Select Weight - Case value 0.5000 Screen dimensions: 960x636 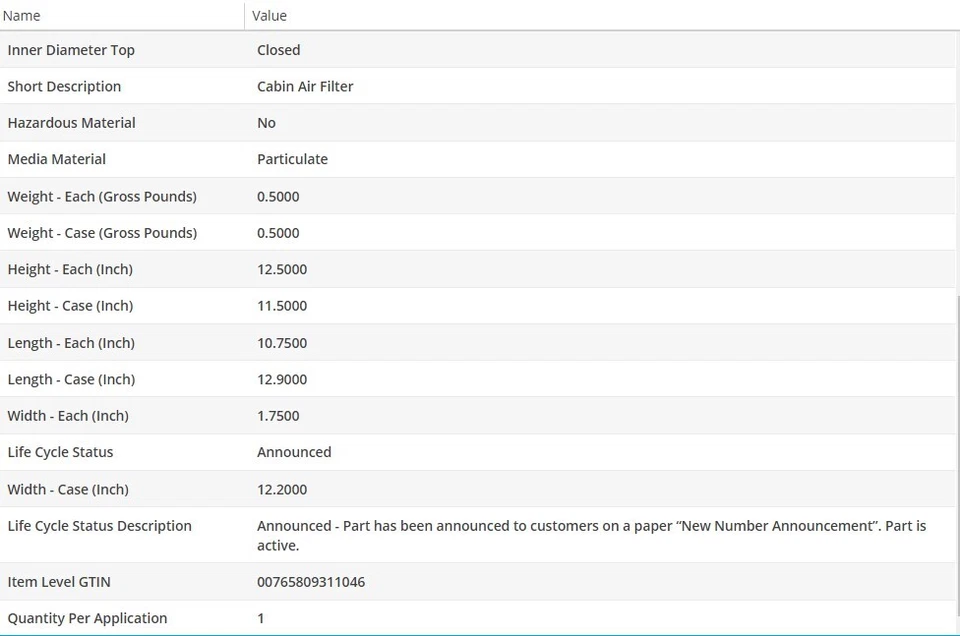pyautogui.click(x=278, y=233)
